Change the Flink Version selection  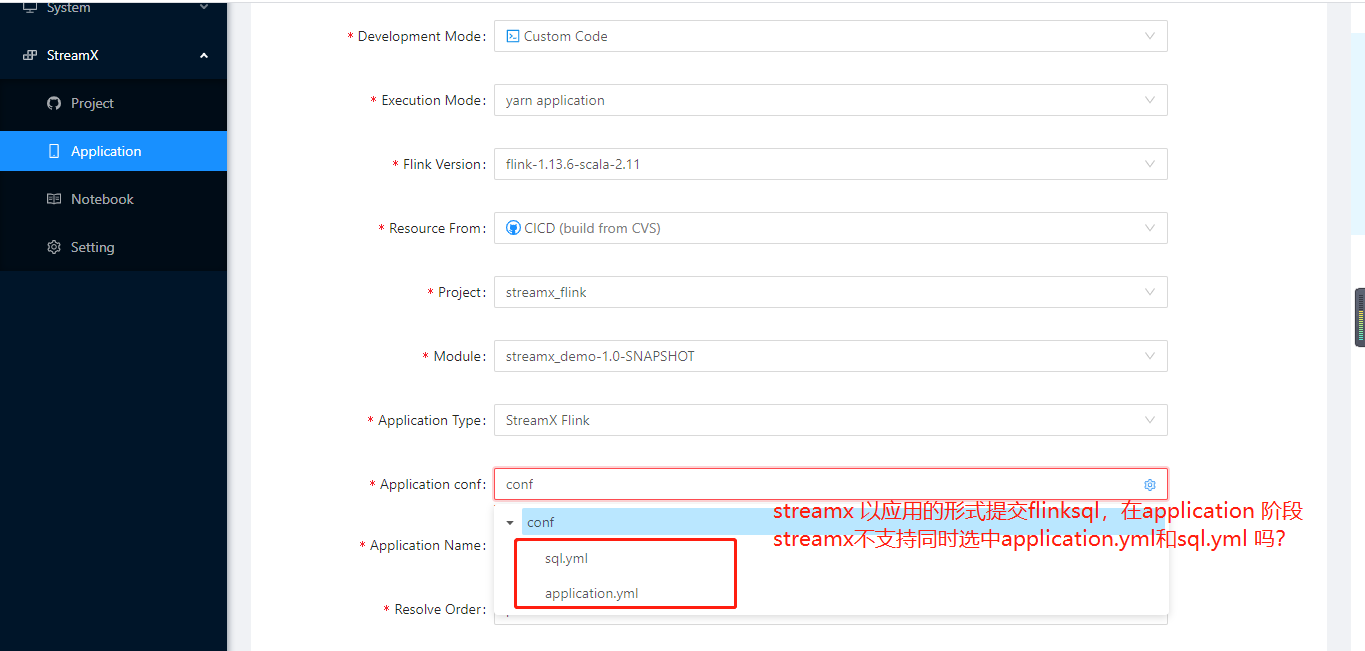(830, 164)
